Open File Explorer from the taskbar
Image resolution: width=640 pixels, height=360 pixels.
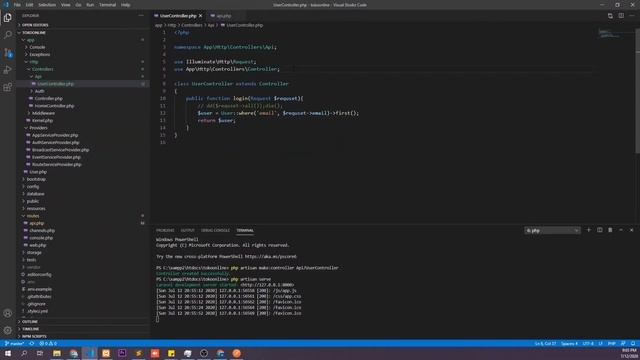[57, 353]
